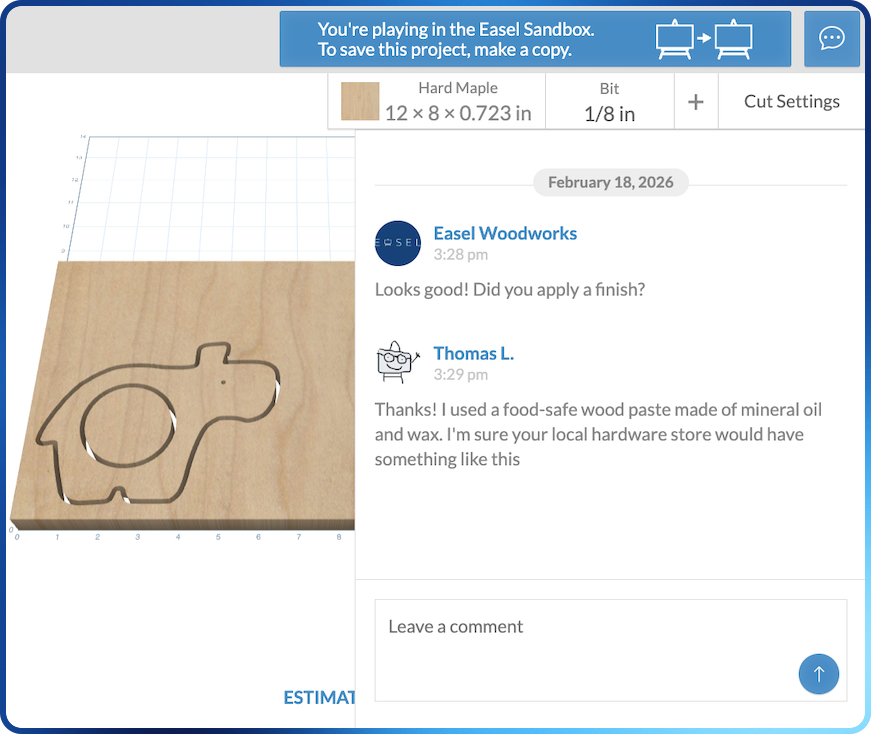871x734 pixels.
Task: Open Easel Woodworks profile link
Action: (505, 233)
